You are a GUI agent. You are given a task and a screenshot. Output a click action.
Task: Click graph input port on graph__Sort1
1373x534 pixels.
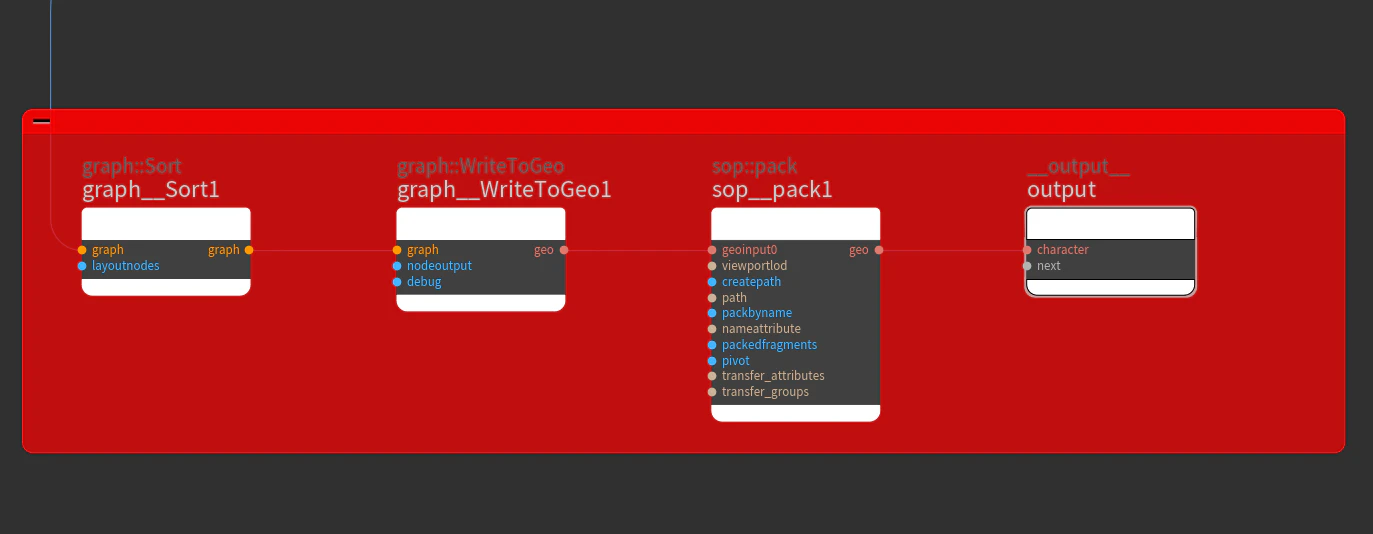[x=82, y=250]
